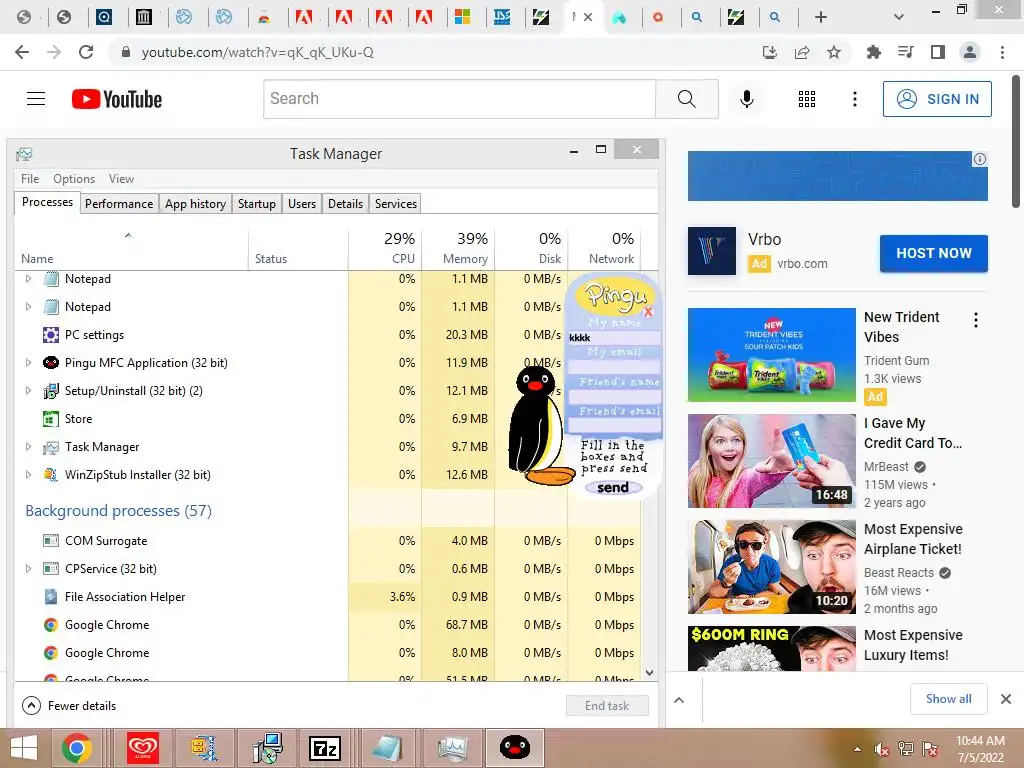
Task: Expand the CPService (32 bit) process
Action: pyautogui.click(x=28, y=569)
